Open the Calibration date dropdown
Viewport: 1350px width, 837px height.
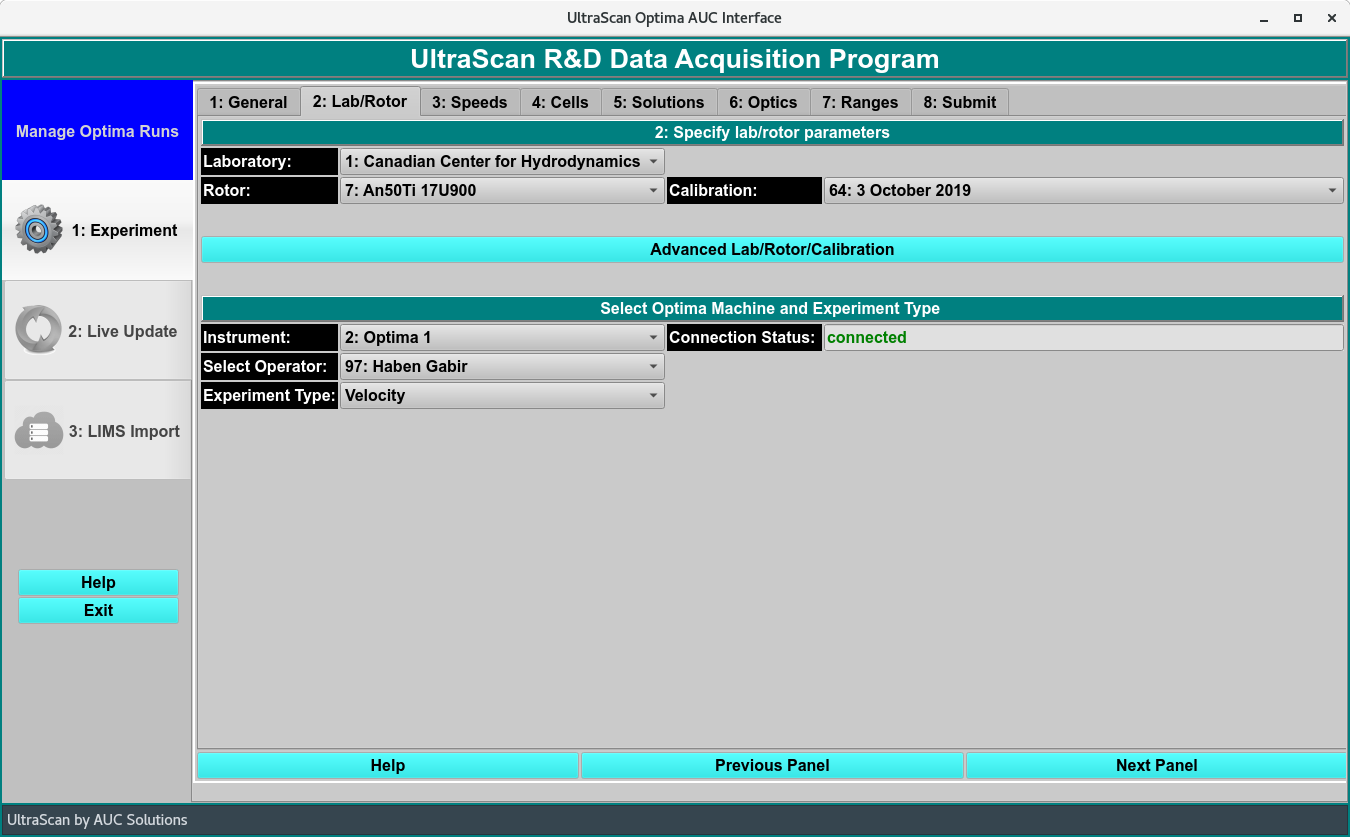1083,190
